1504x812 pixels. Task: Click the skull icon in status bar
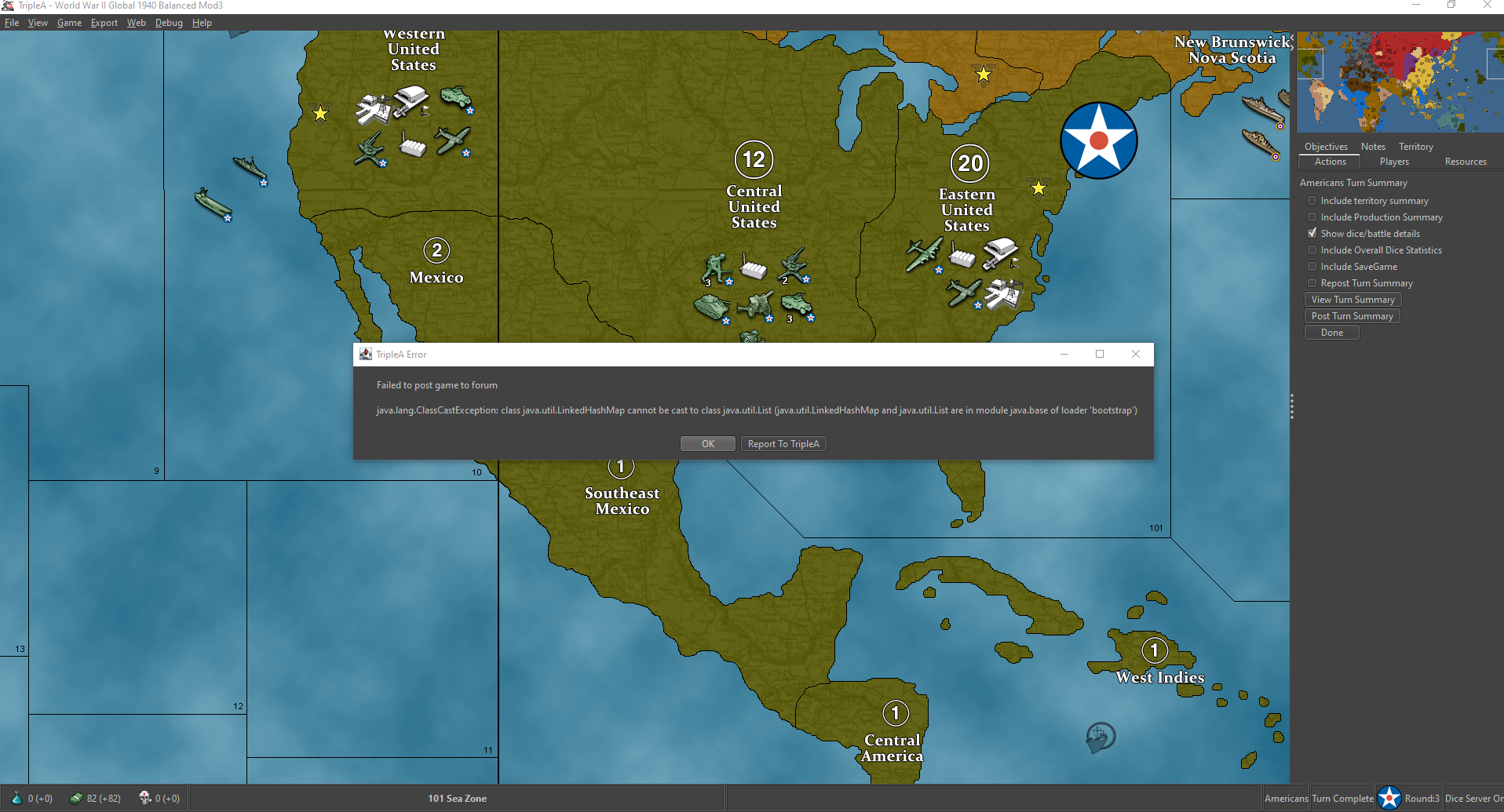coord(144,798)
